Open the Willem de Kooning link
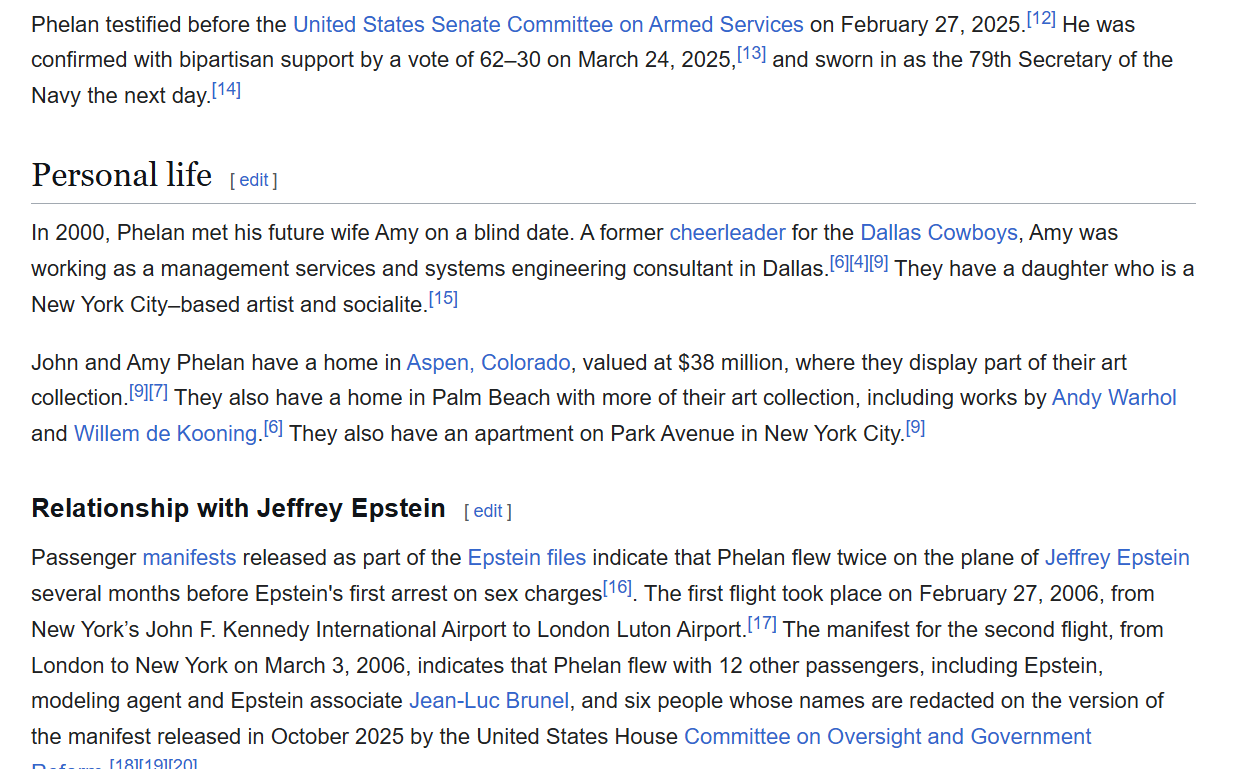Image resolution: width=1249 pixels, height=769 pixels. coord(166,434)
